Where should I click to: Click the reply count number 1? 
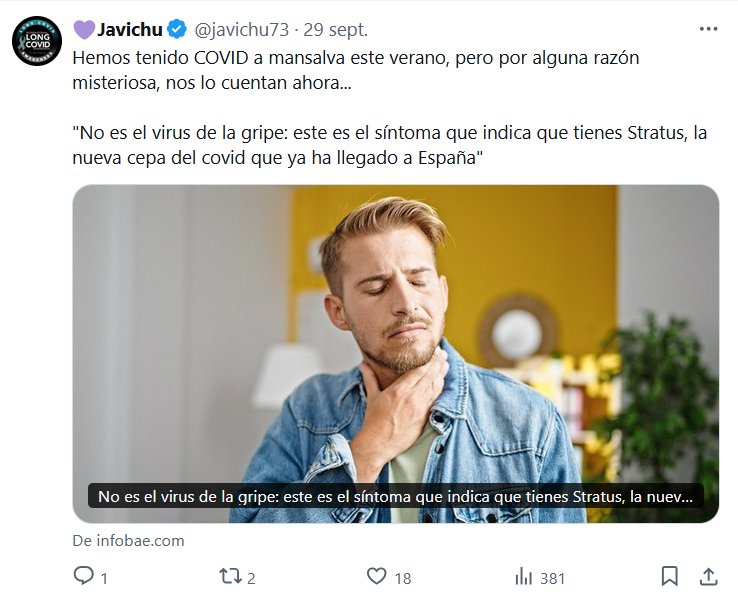point(104,578)
